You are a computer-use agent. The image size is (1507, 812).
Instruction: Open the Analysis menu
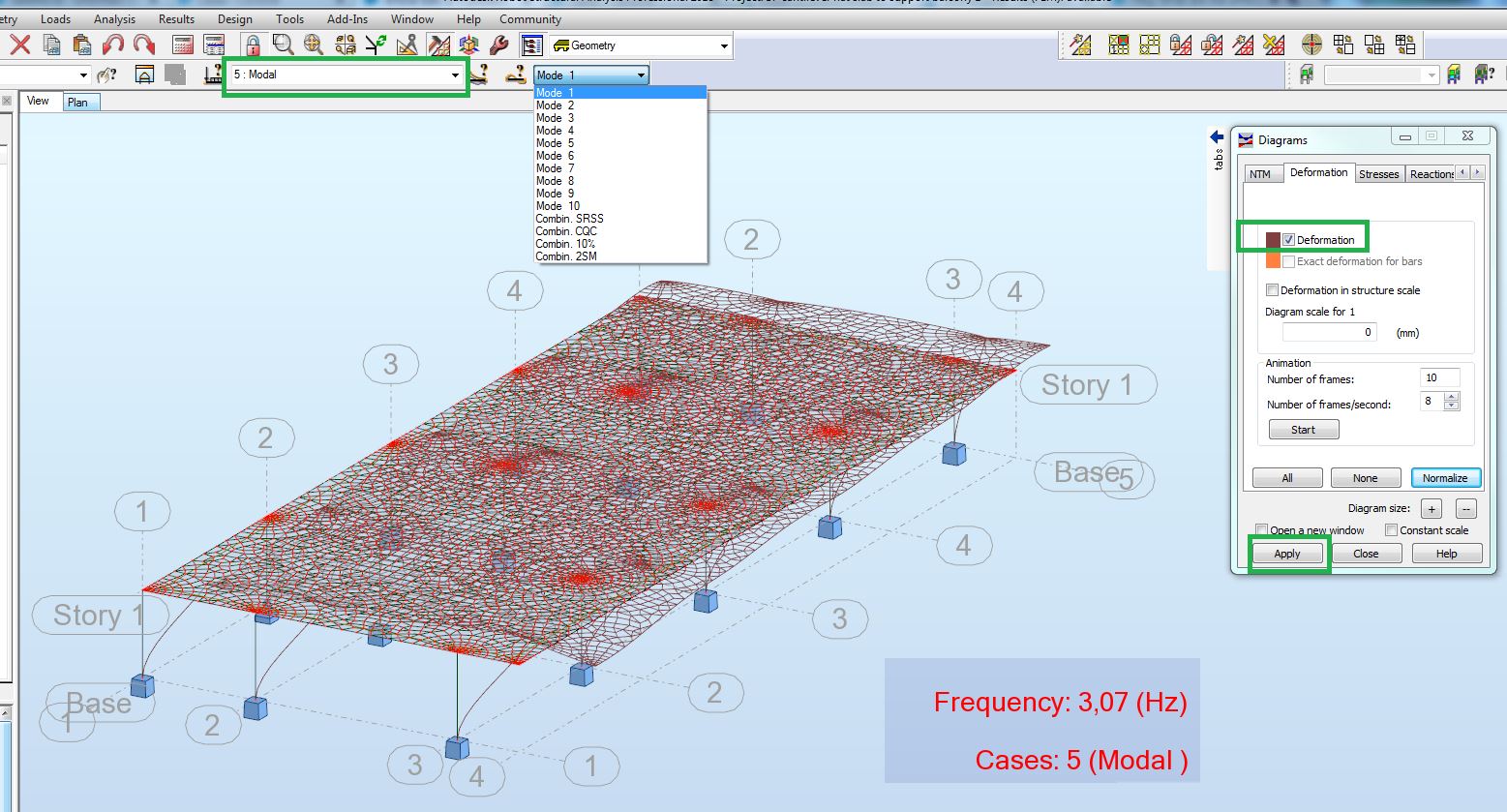(x=114, y=18)
